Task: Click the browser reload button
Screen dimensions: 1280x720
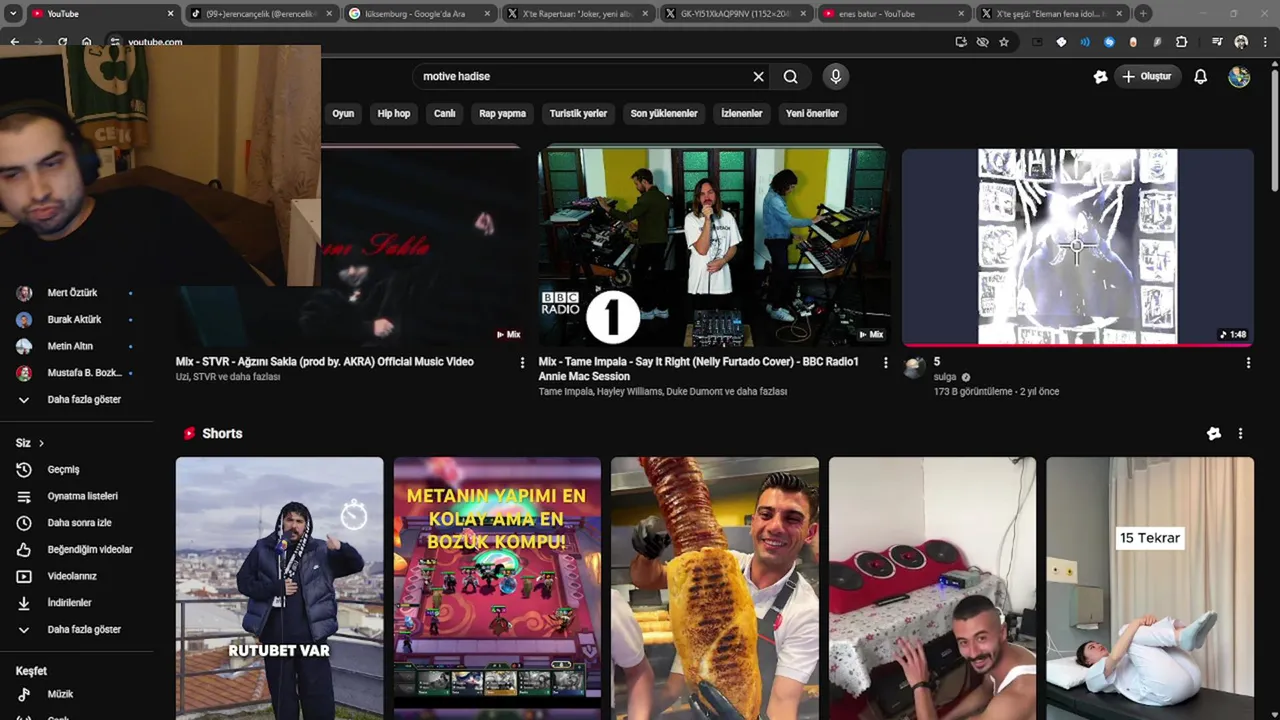Action: pos(62,42)
